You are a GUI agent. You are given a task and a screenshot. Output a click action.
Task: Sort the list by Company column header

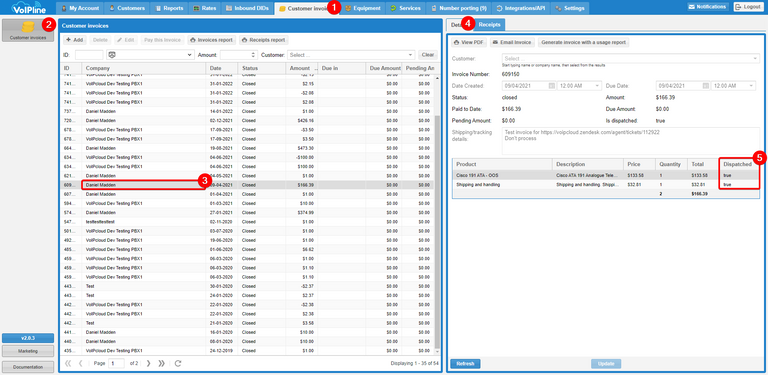coord(144,68)
